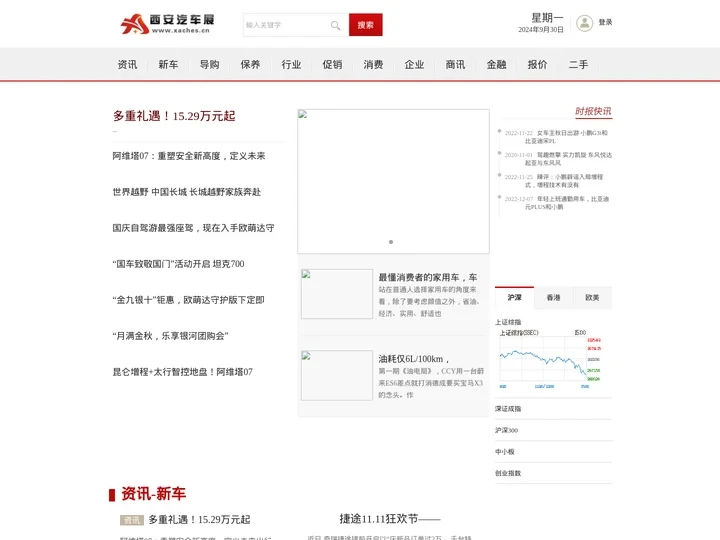Open article 阿维塔07：重塑安全新高度

click(189, 156)
